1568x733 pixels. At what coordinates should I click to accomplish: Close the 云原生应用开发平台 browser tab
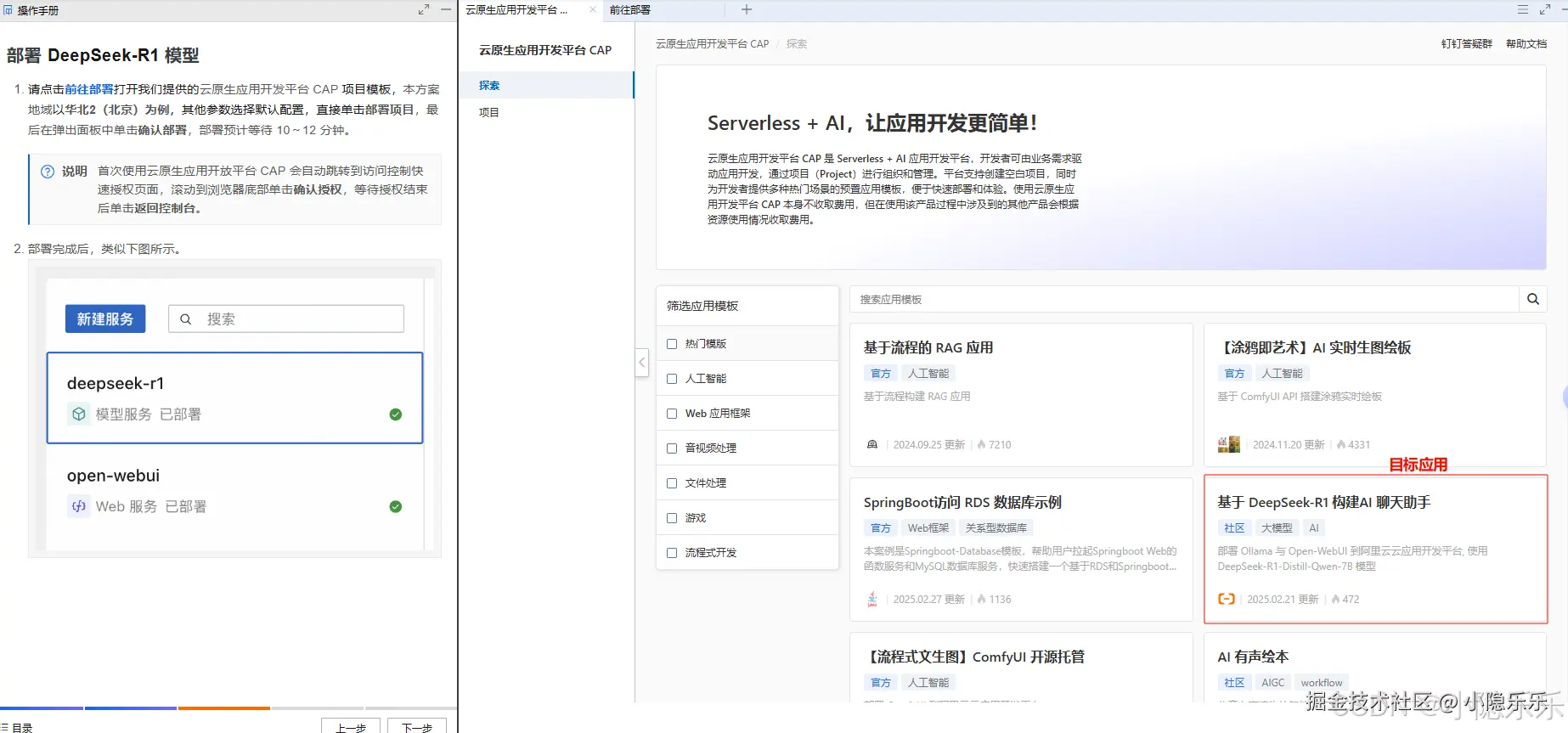pos(593,10)
